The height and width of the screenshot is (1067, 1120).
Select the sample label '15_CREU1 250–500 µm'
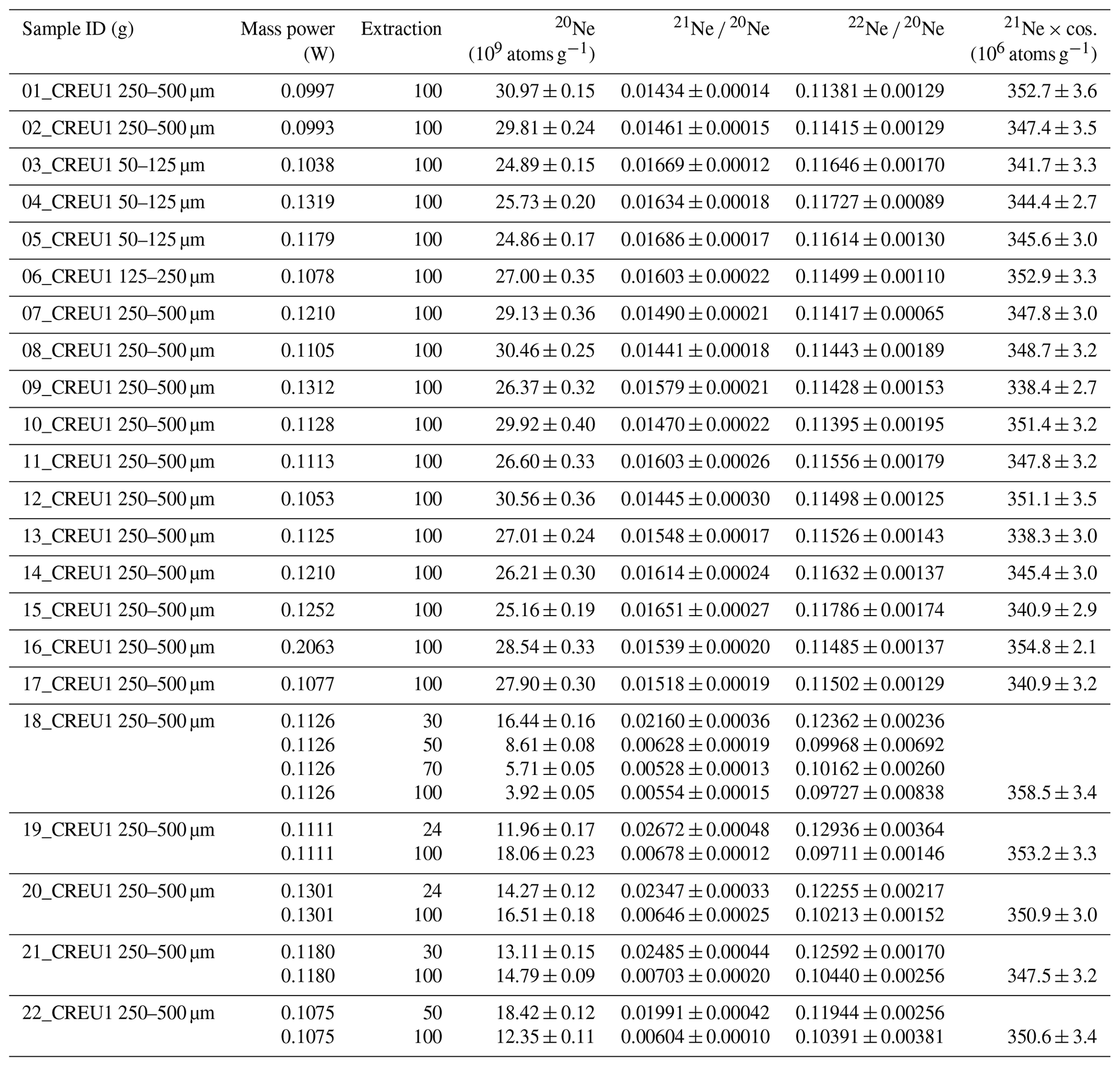pyautogui.click(x=118, y=610)
